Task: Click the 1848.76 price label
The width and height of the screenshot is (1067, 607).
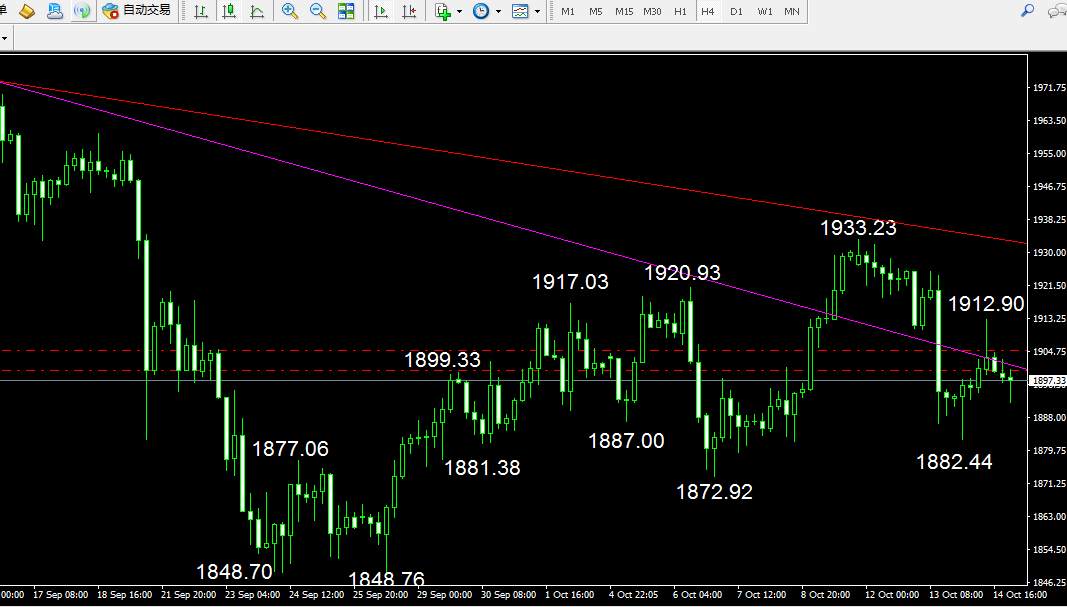Action: click(387, 579)
